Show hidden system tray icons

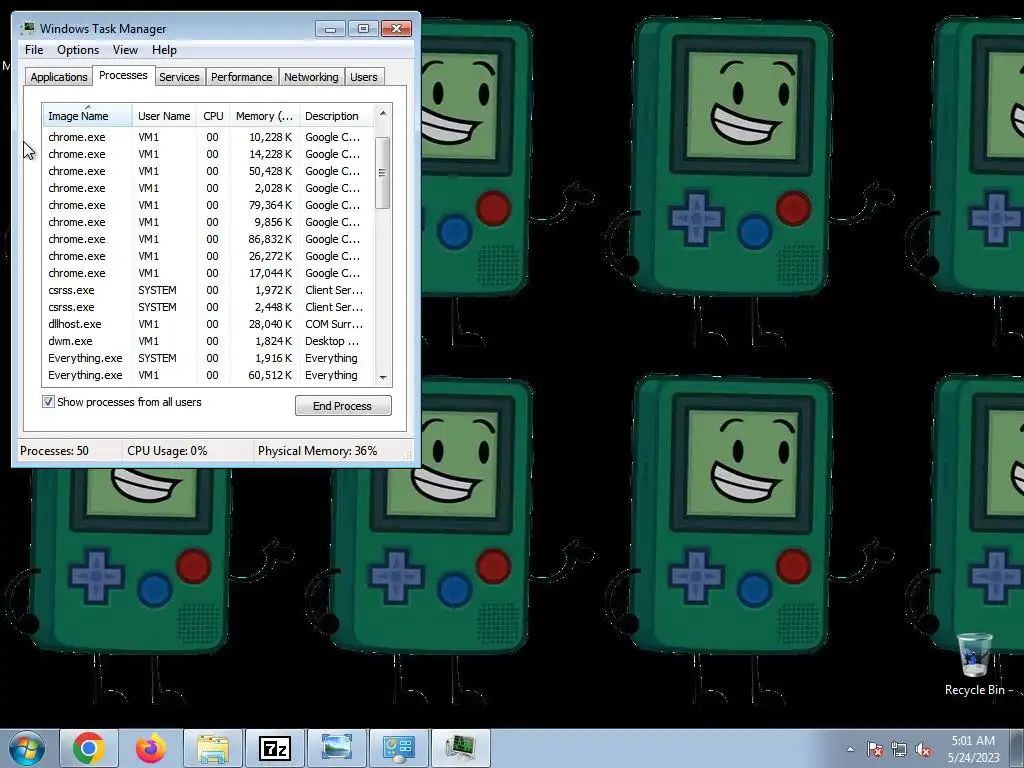850,749
